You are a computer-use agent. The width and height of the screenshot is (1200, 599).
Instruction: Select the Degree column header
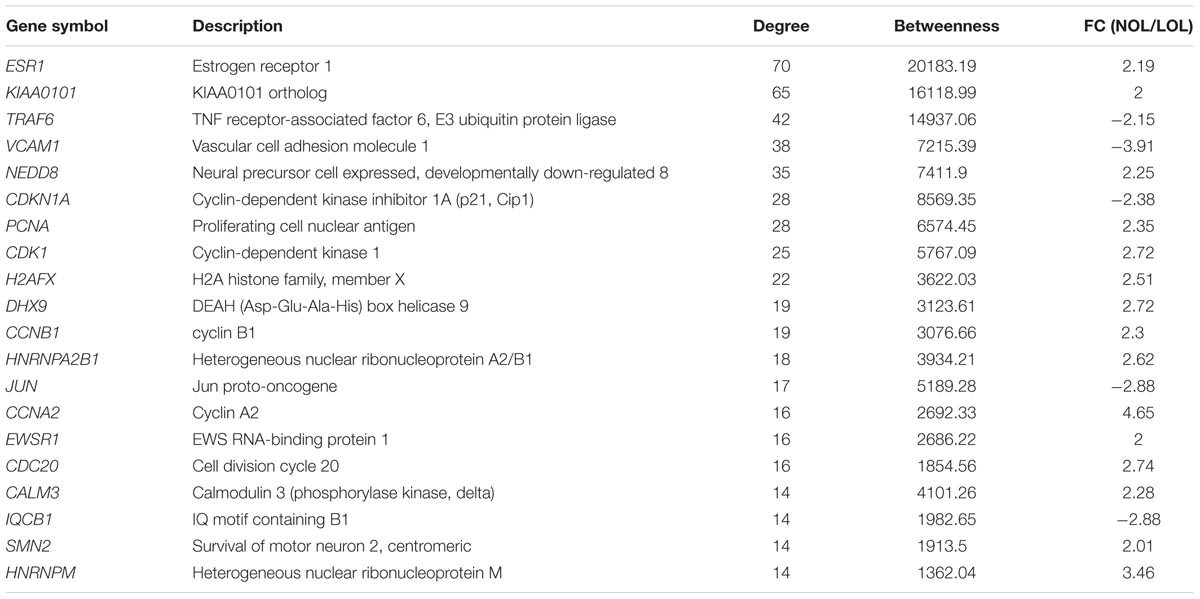(781, 26)
